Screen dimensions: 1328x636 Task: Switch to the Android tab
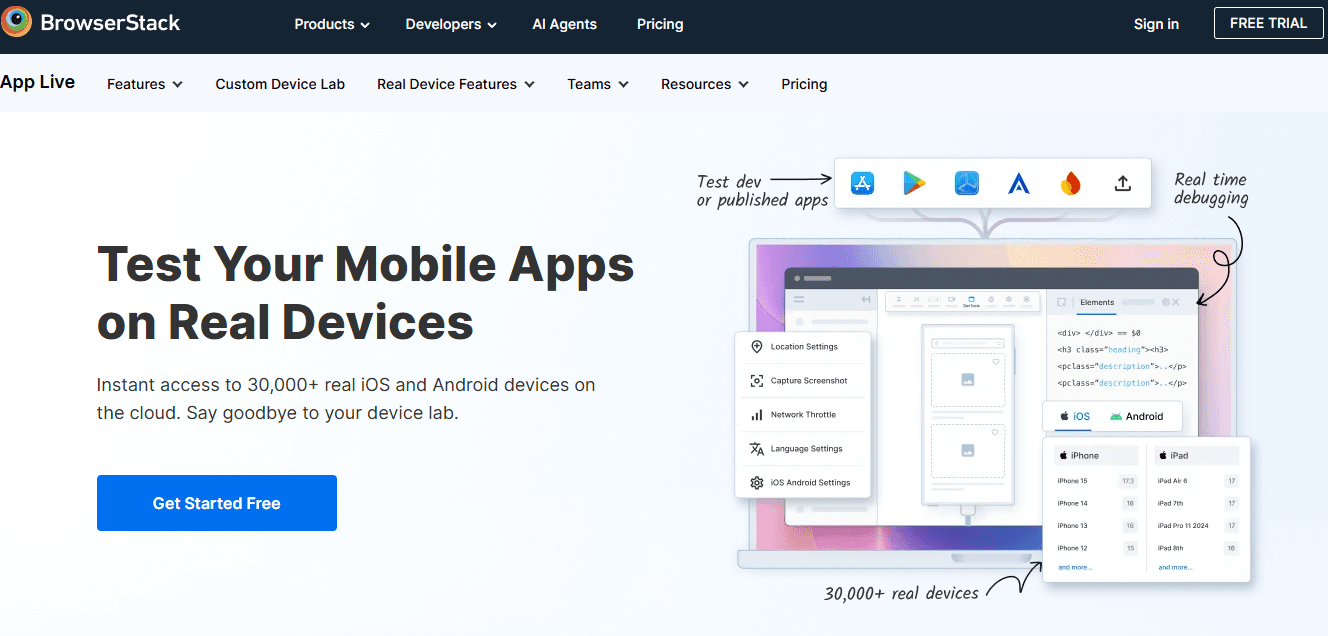[1136, 416]
